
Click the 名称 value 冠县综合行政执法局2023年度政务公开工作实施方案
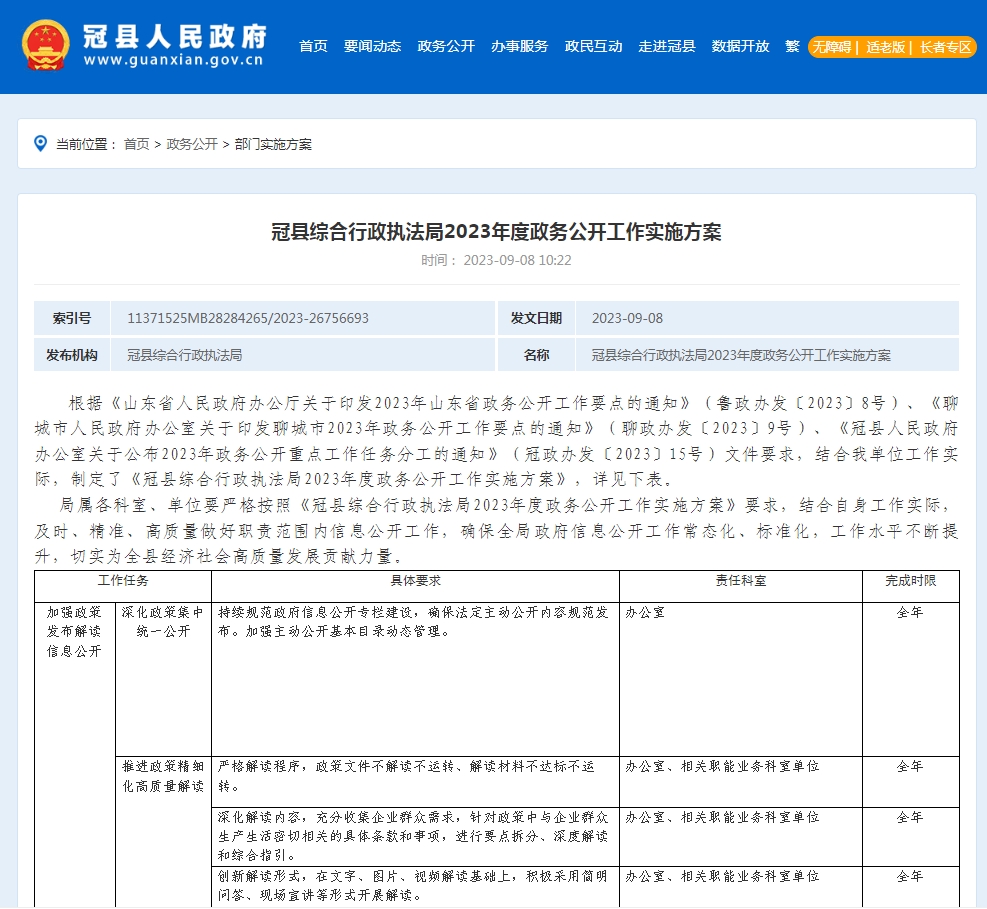click(741, 355)
